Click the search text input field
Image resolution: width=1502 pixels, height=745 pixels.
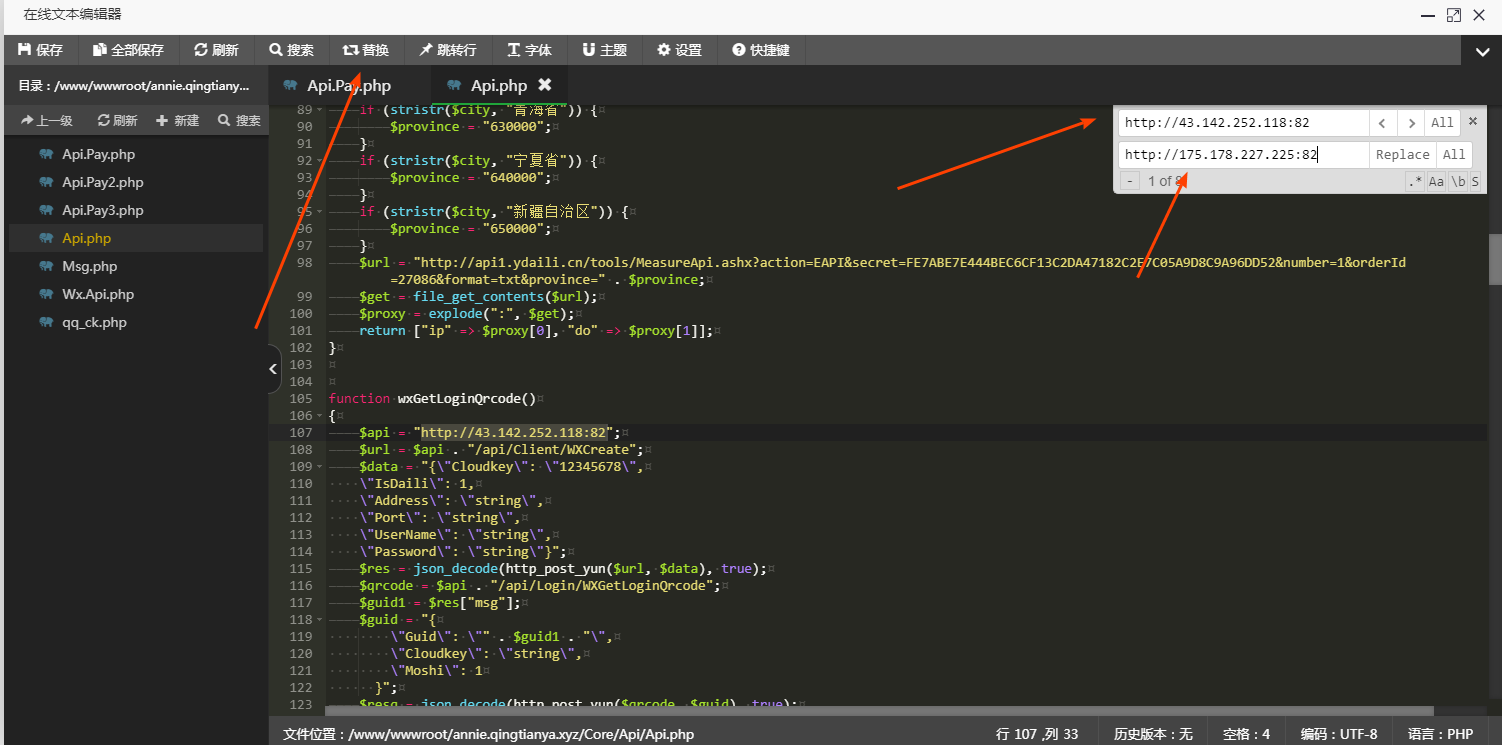(x=1243, y=123)
